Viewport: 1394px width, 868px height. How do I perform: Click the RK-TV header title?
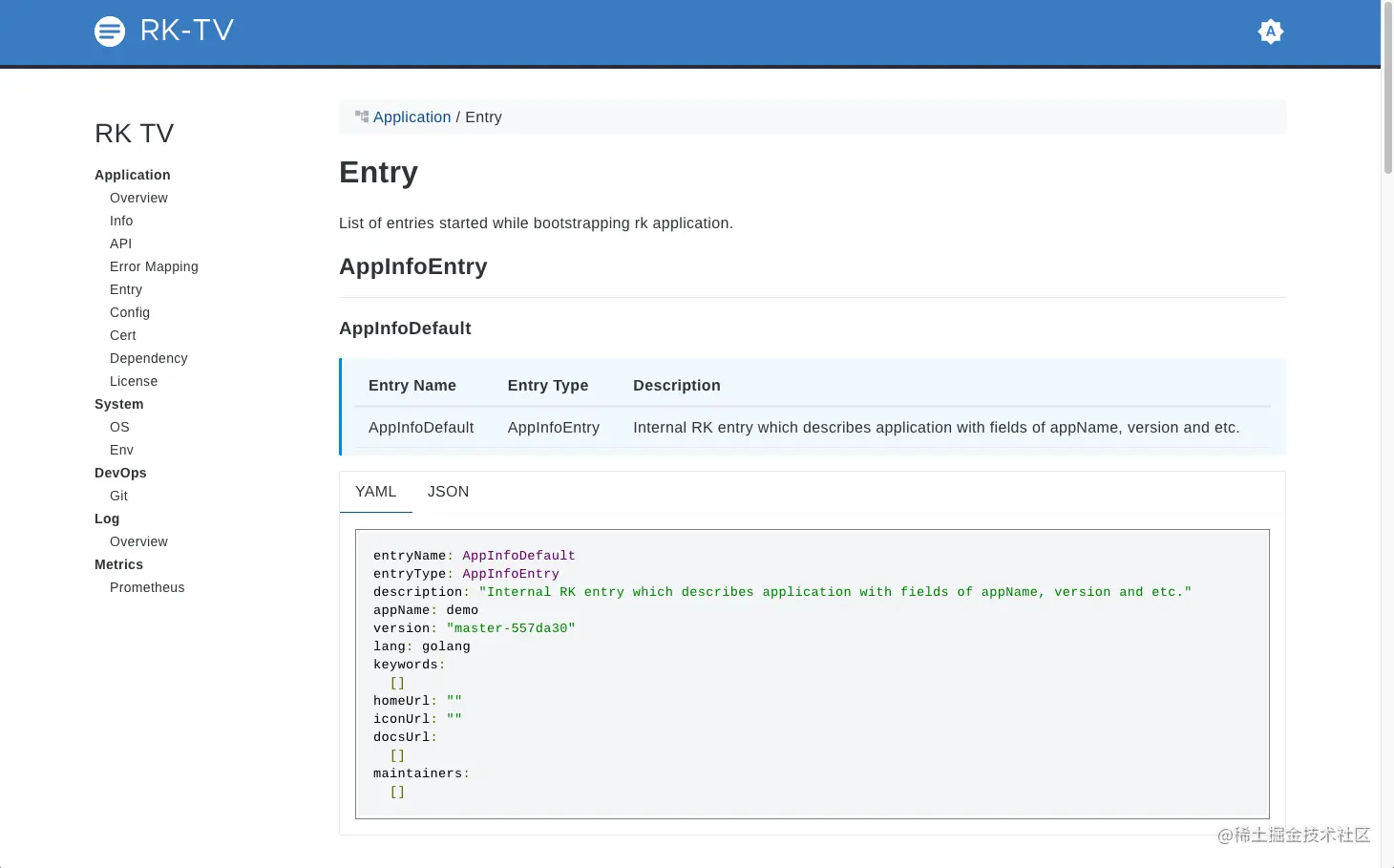pos(187,31)
